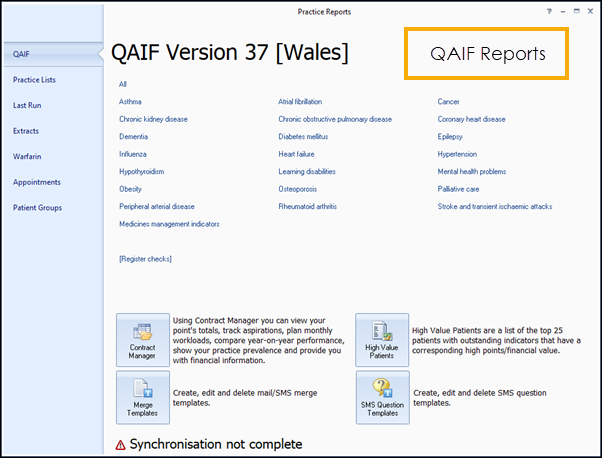The height and width of the screenshot is (458, 602).
Task: Open SMS Question Templates icon button
Action: point(381,397)
